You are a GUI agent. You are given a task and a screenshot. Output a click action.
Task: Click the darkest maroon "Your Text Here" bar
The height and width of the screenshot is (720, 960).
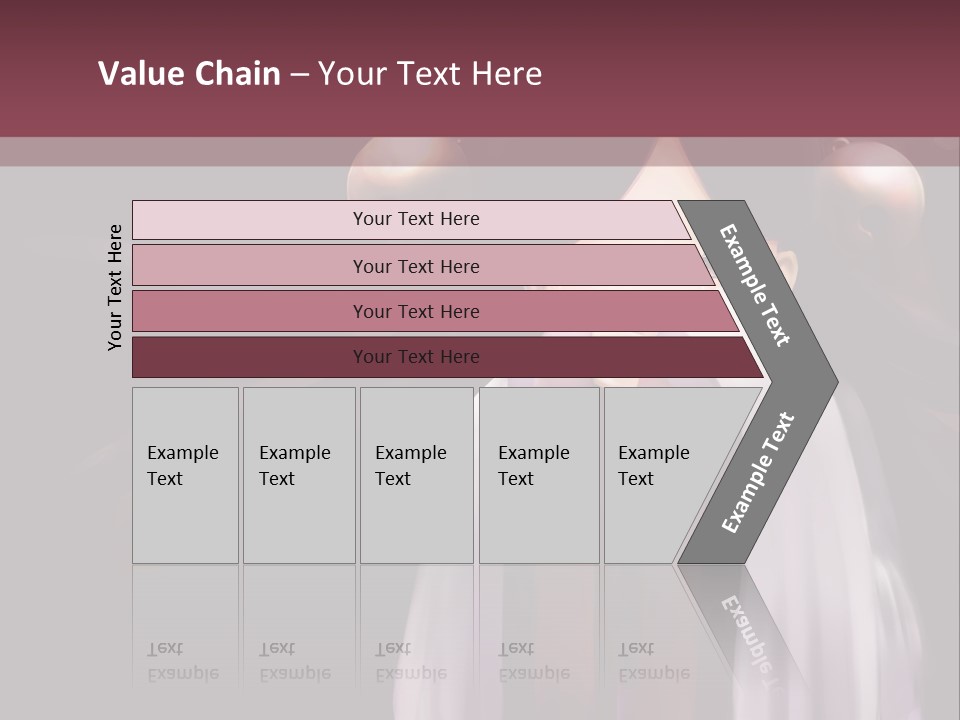point(415,357)
